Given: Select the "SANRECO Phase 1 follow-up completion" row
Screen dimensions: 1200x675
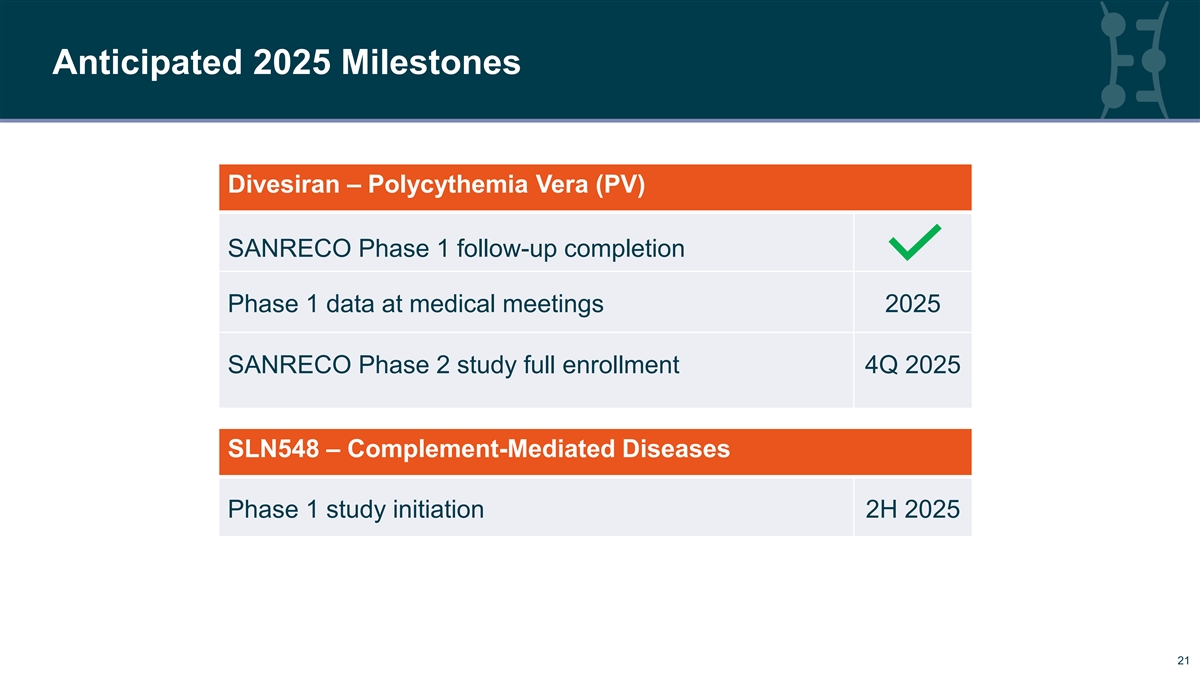Looking at the screenshot, I should pyautogui.click(x=456, y=248).
